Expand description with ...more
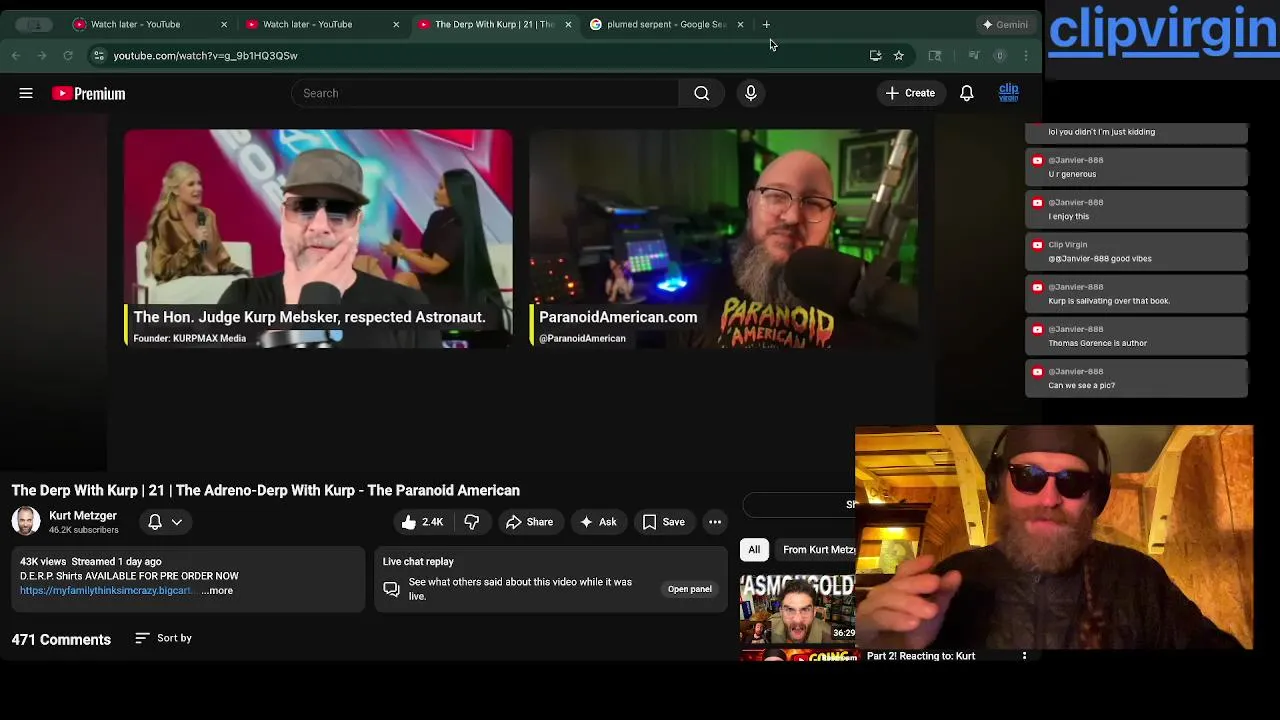The image size is (1280, 720). pyautogui.click(x=217, y=591)
